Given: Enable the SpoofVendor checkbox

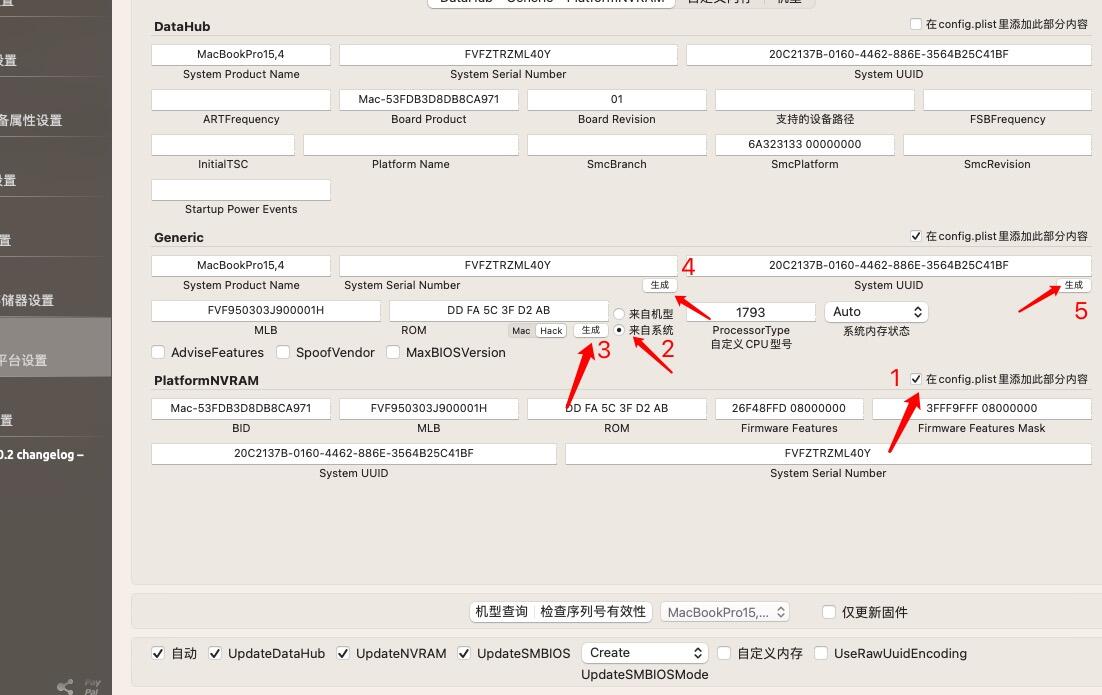Looking at the screenshot, I should coord(283,352).
